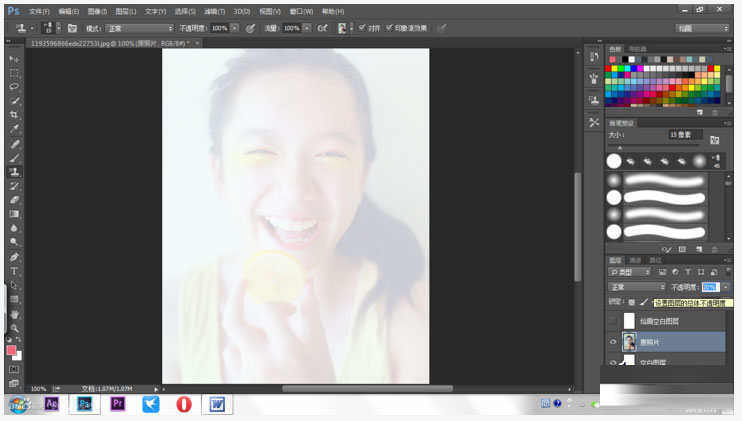The width and height of the screenshot is (742, 421).
Task: Select the Path Selection tool
Action: 14,285
